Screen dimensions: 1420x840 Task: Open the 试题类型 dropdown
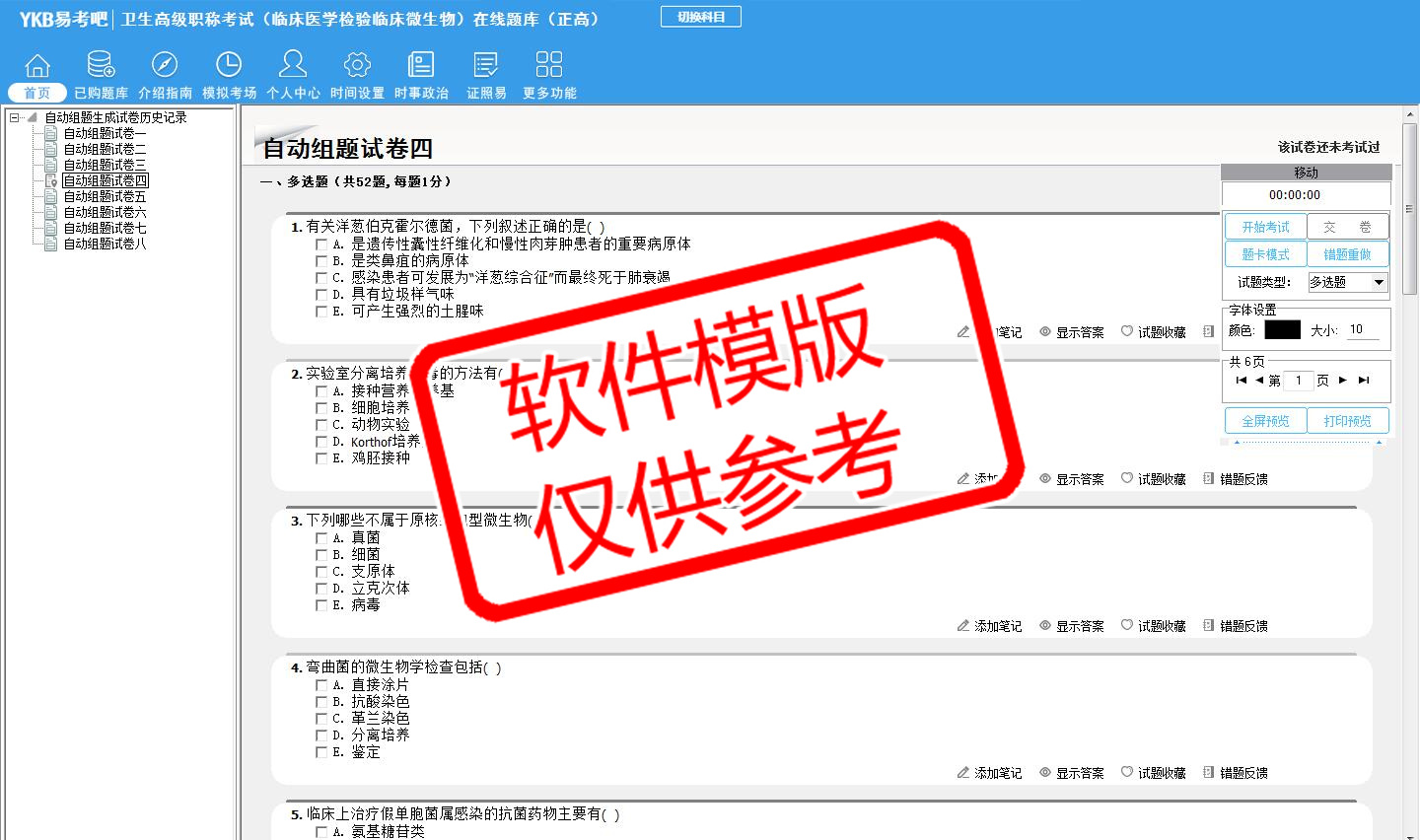point(1379,283)
